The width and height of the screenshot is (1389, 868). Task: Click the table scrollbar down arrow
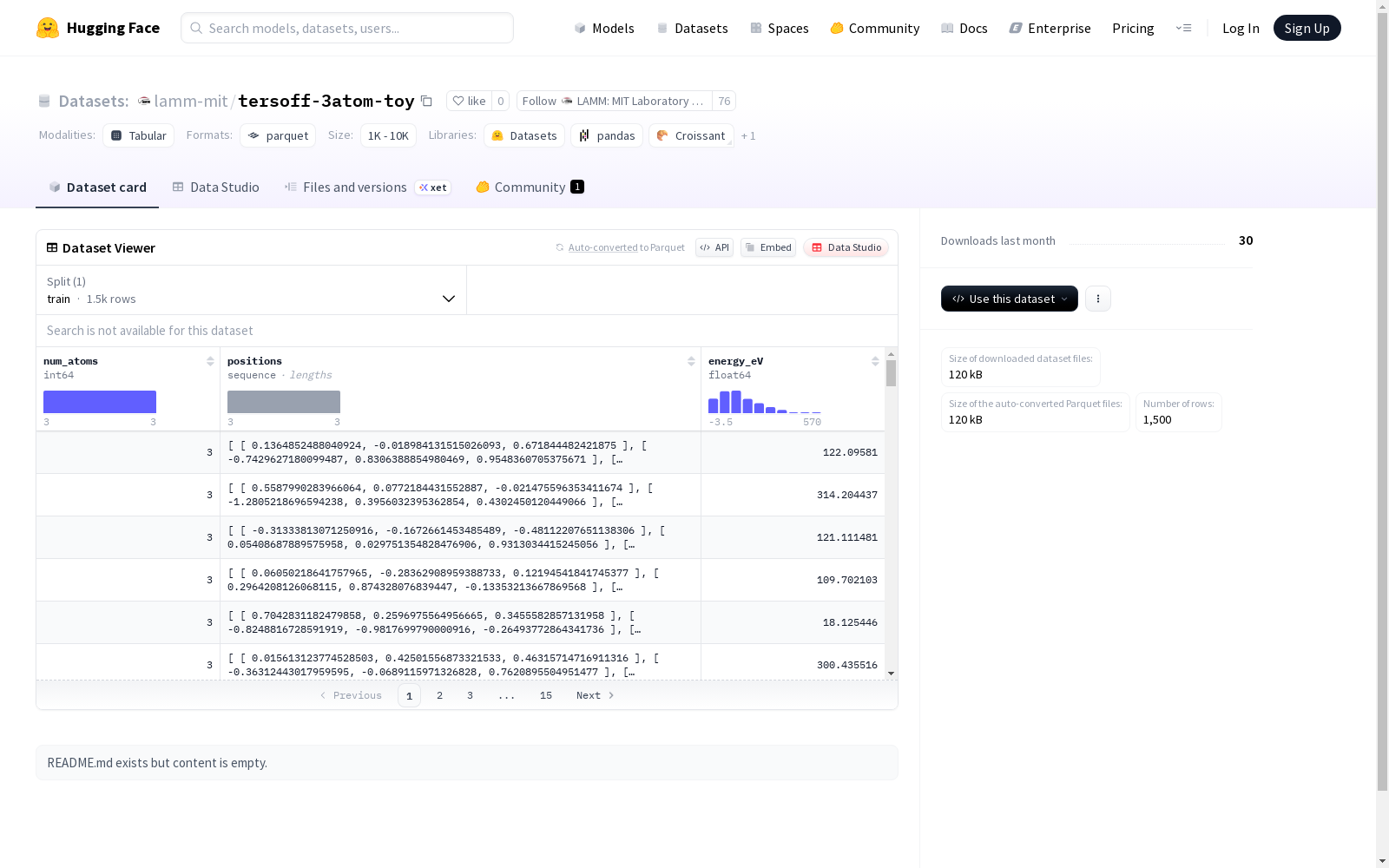click(891, 674)
